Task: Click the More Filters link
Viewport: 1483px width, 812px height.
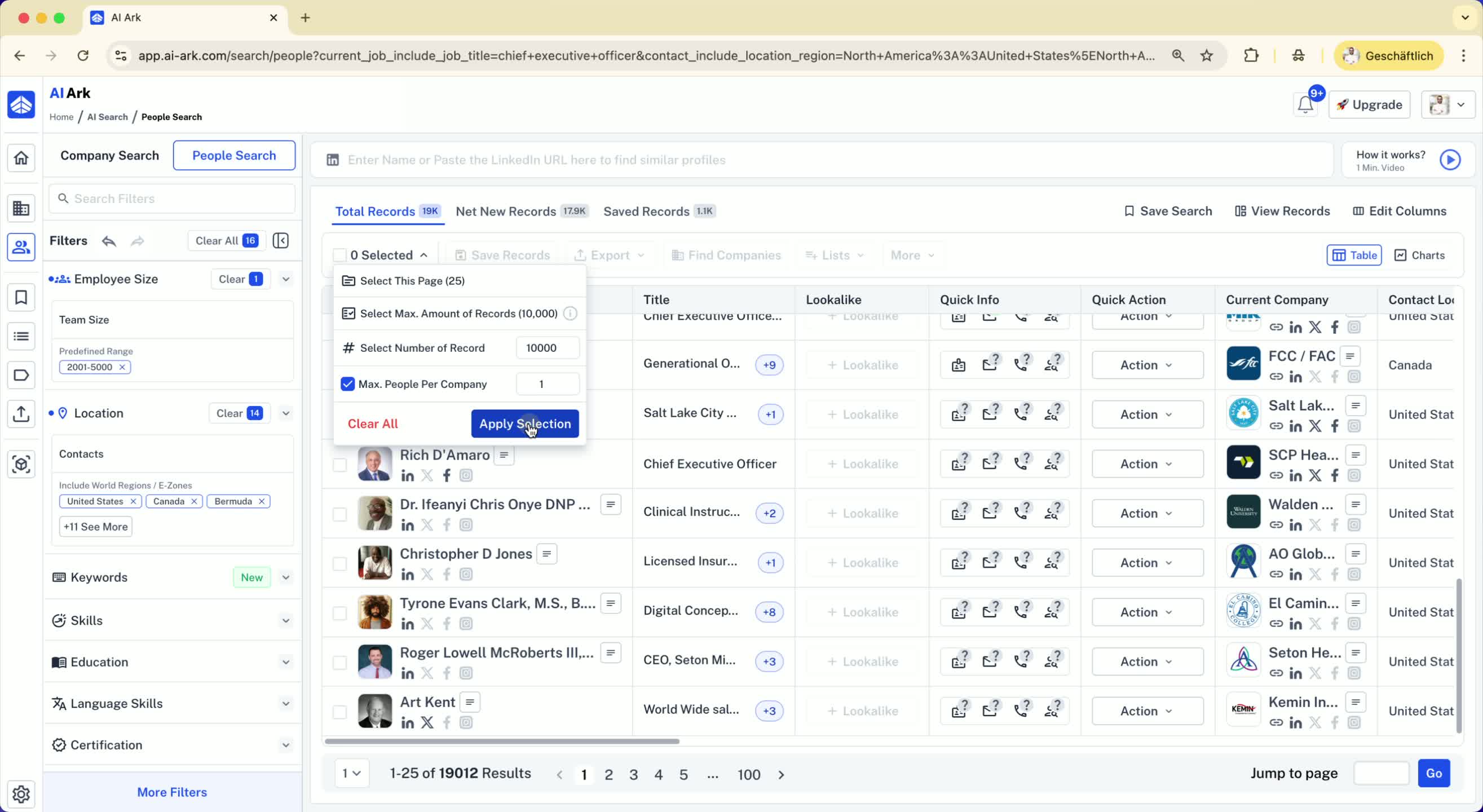Action: pos(171,792)
